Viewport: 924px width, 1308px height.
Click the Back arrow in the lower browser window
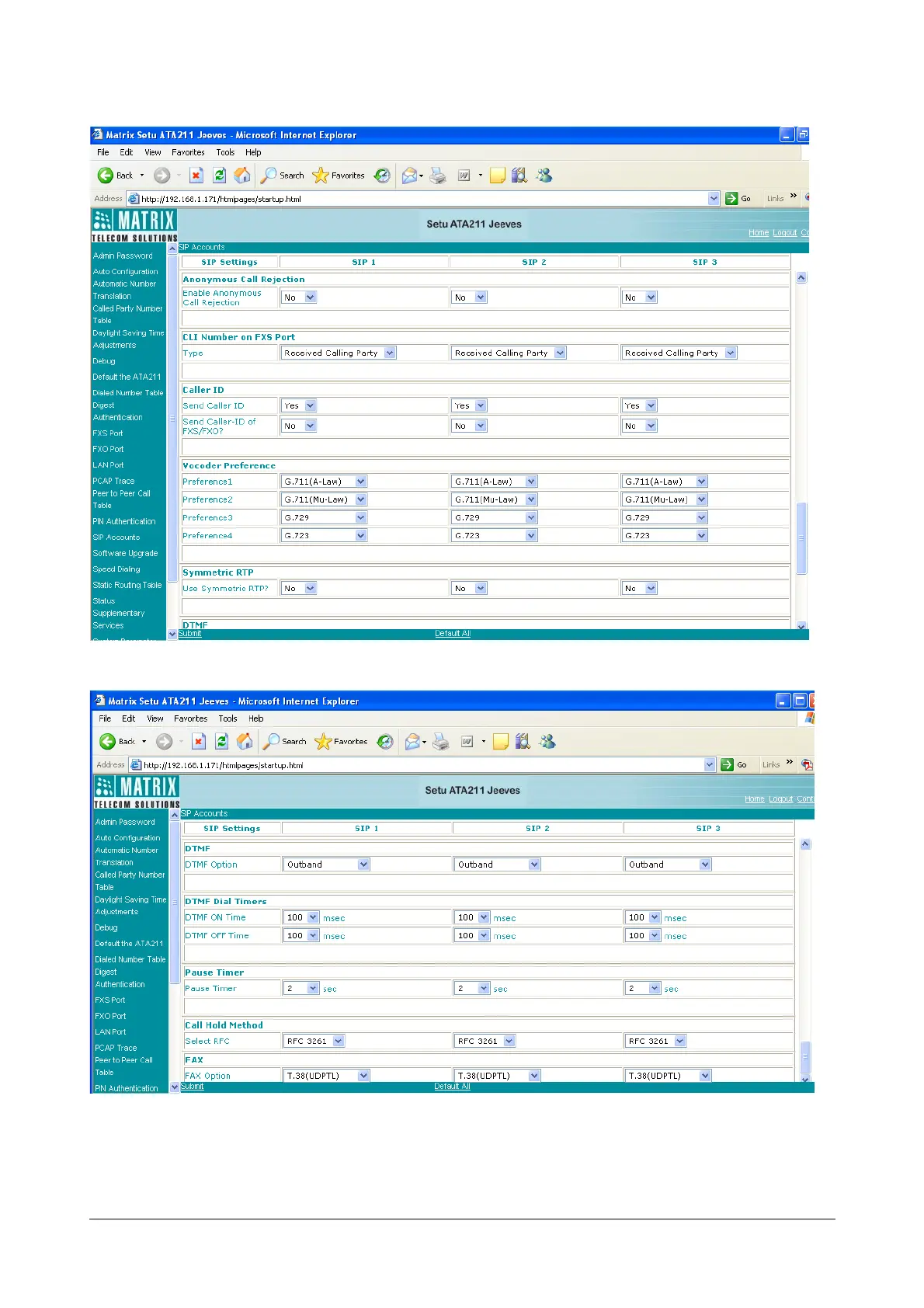click(108, 742)
